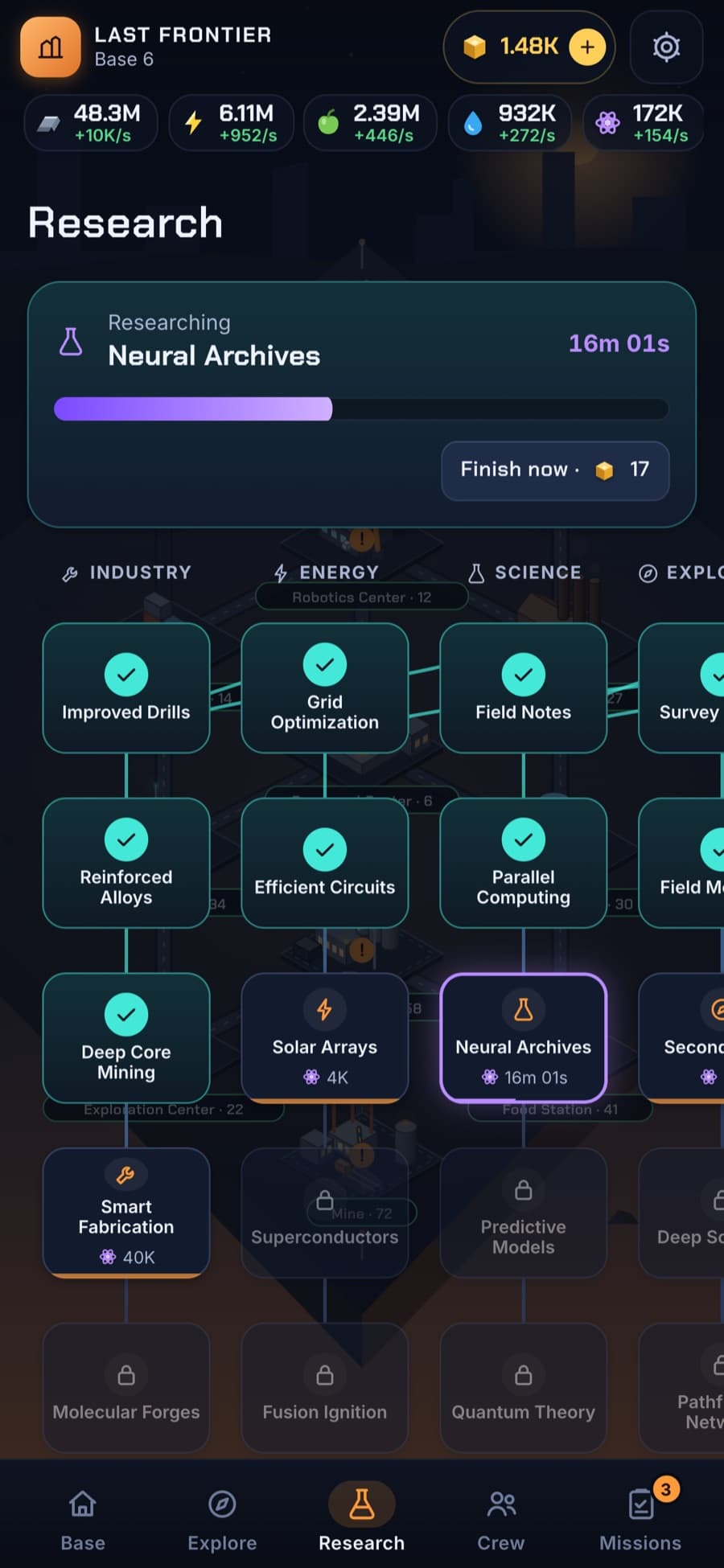Tap the 48.3M metal amount

107,113
